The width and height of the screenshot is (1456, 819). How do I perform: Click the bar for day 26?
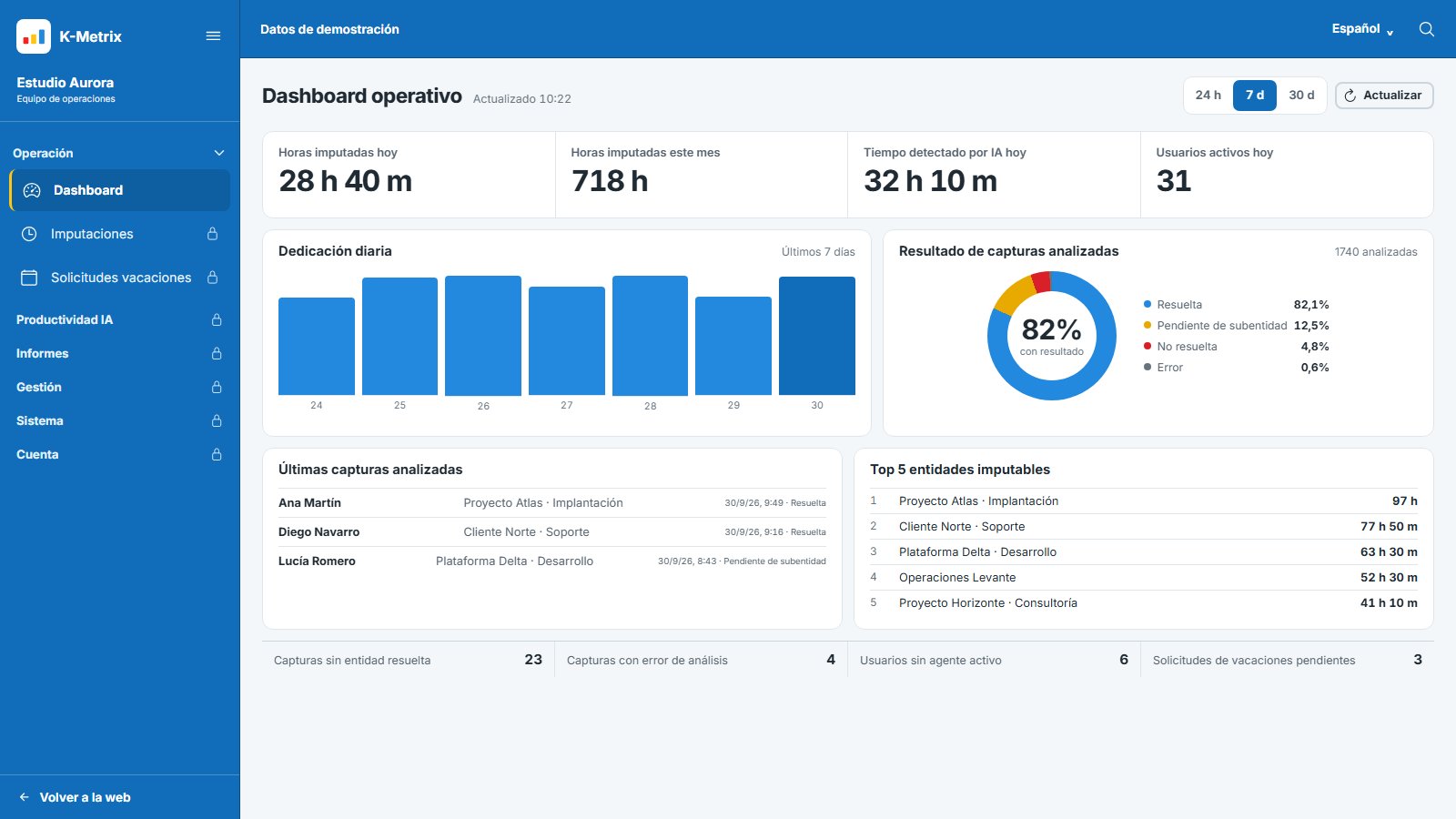point(483,336)
